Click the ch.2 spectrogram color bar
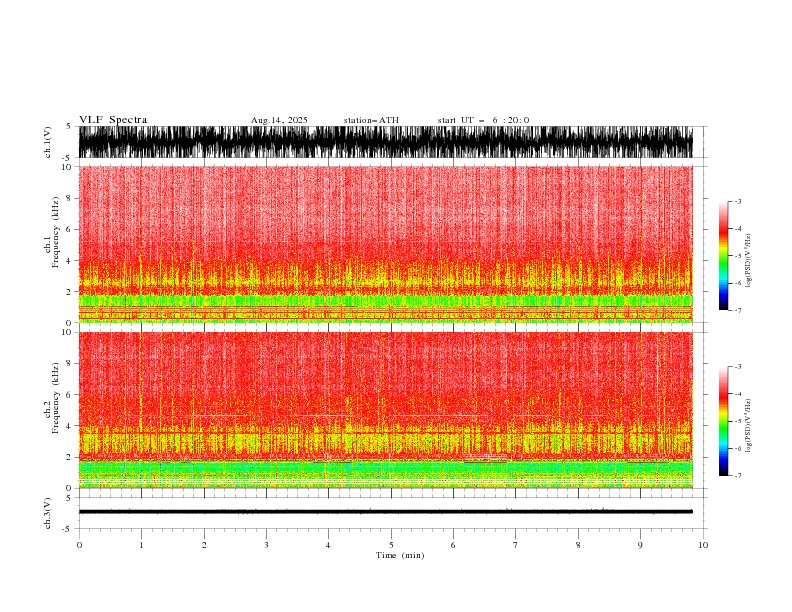The width and height of the screenshot is (792, 612). (x=723, y=421)
